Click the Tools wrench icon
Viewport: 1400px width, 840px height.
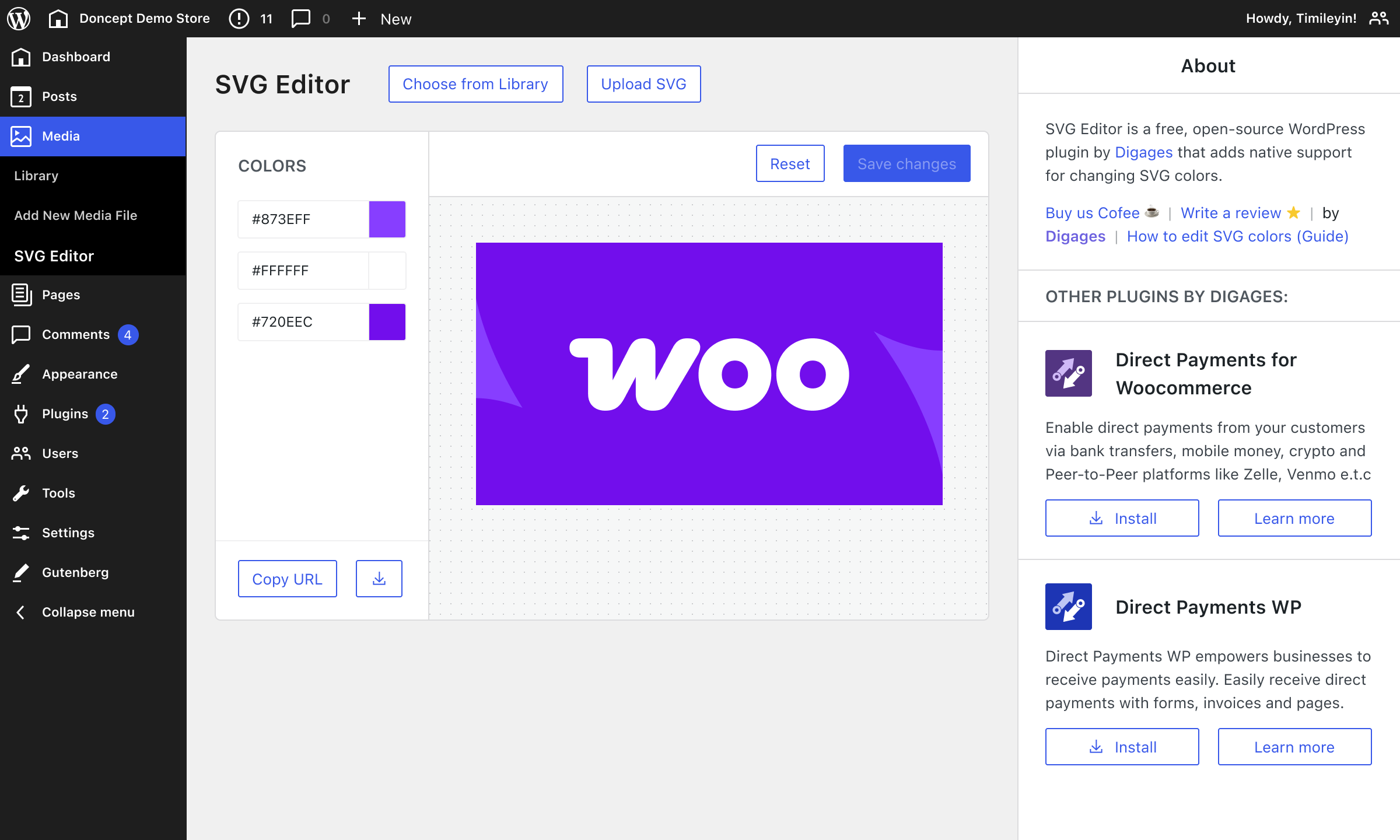21,493
